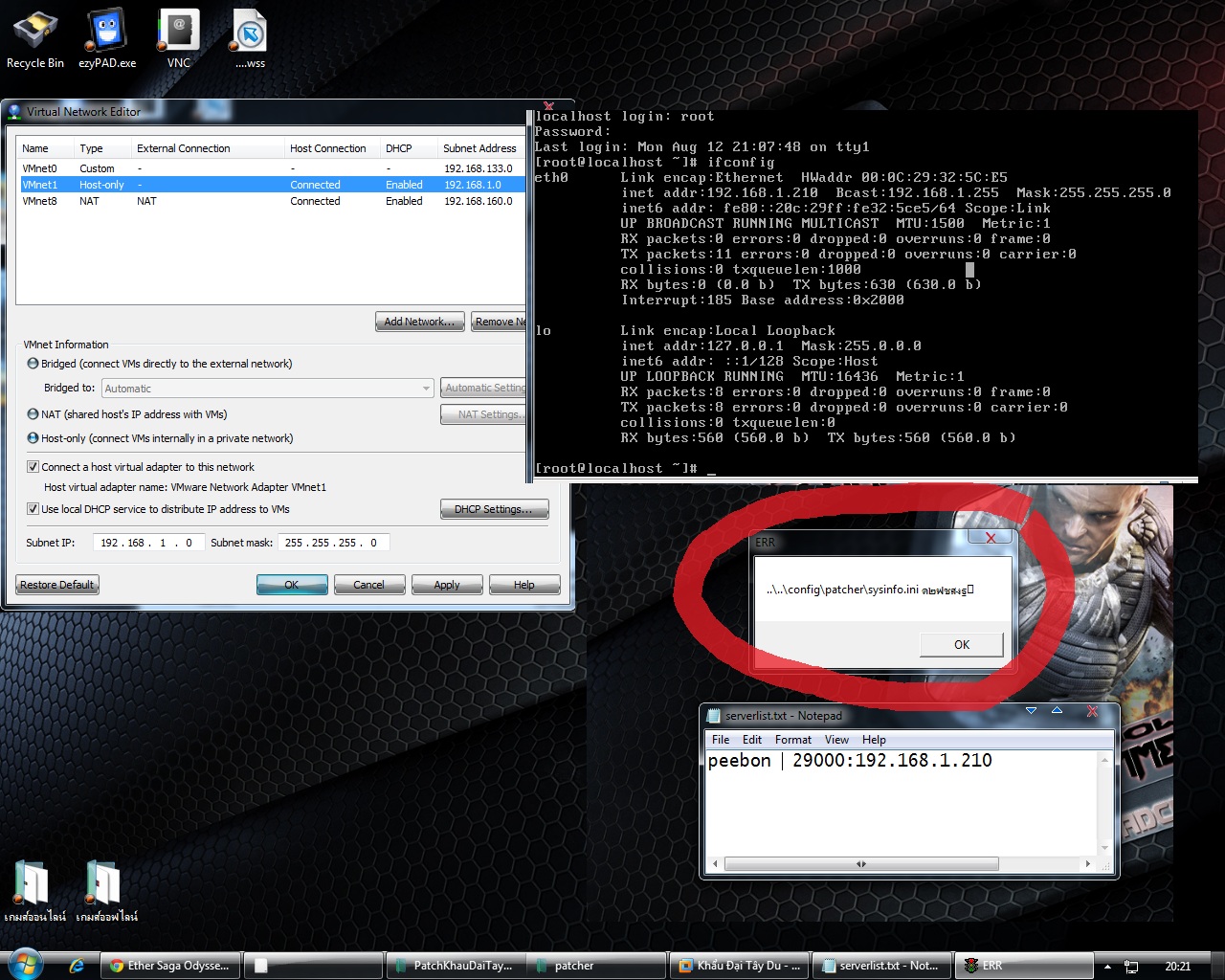Open the blank taskbar window item
The image size is (1225, 980).
[x=313, y=966]
